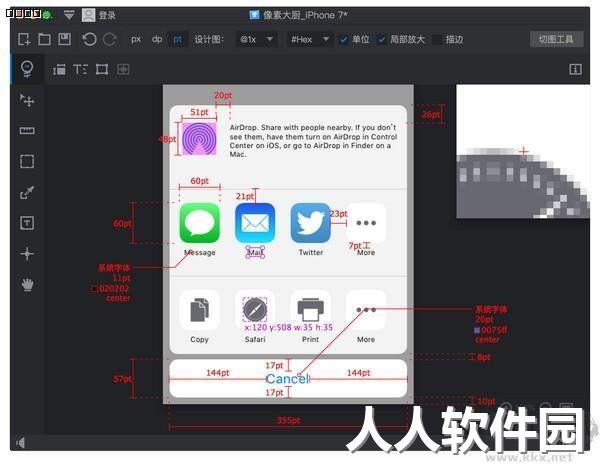Select the px unit option
600x464 pixels.
(136, 39)
